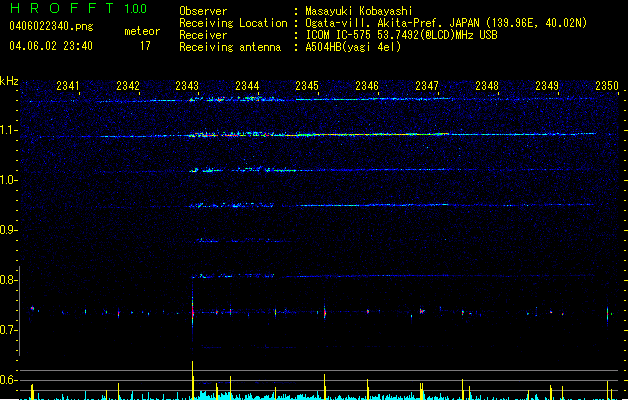
Task: Click the Ogata-vill. Akita-Pref. JAPAN location text
Action: tap(446, 23)
